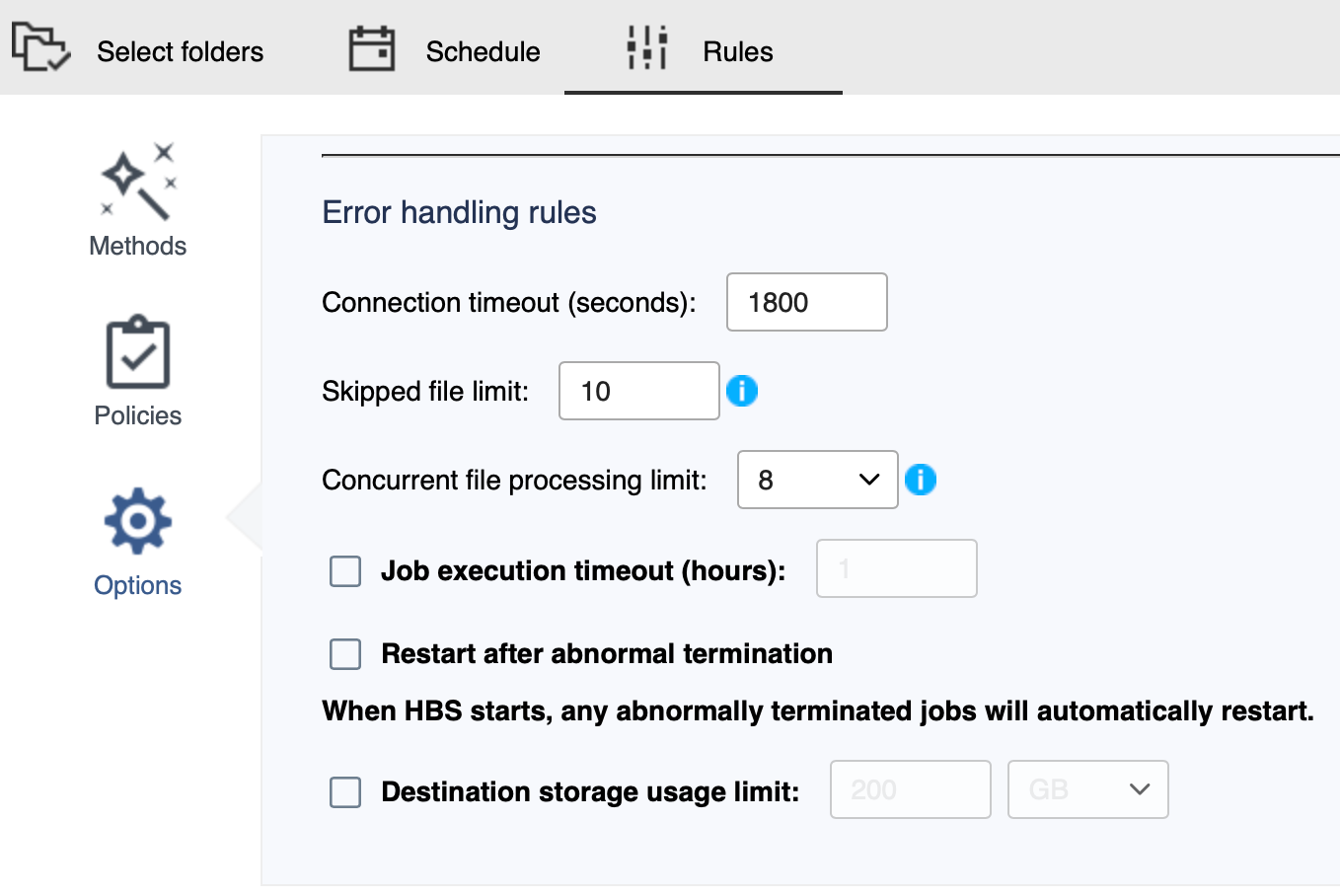Switch to the Rules tab
The height and width of the screenshot is (896, 1340).
704,48
